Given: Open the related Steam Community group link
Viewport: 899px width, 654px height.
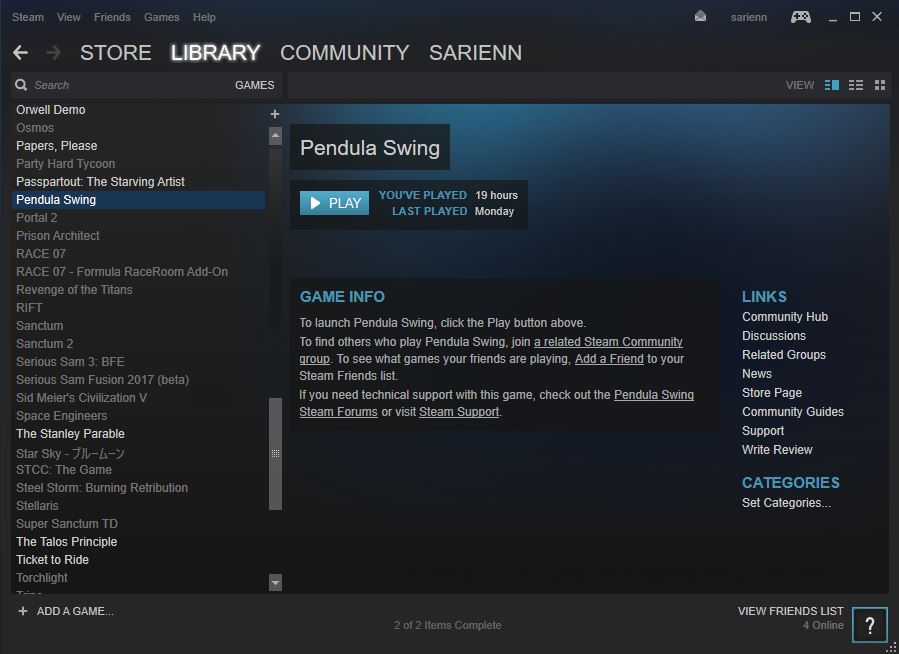Looking at the screenshot, I should click(608, 342).
